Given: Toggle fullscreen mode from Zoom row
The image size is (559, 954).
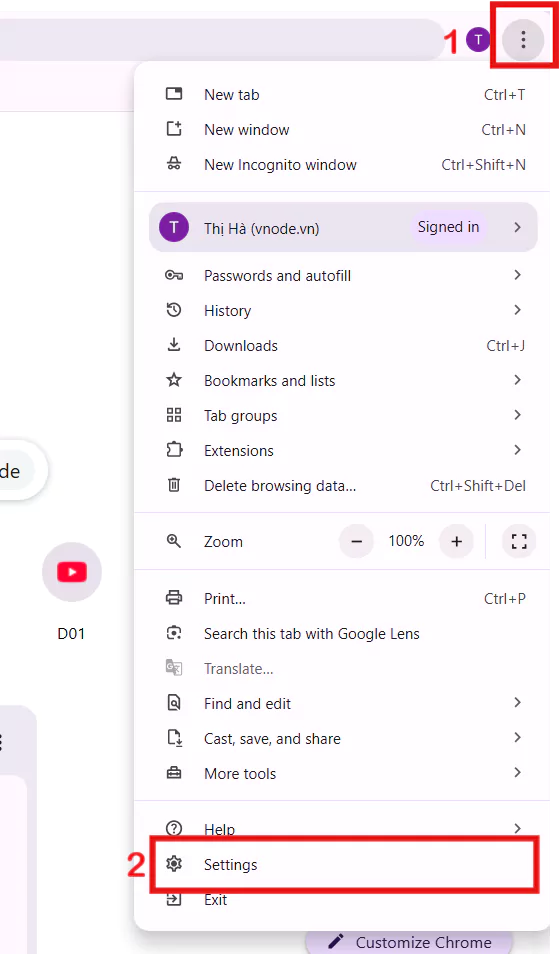Looking at the screenshot, I should [519, 541].
